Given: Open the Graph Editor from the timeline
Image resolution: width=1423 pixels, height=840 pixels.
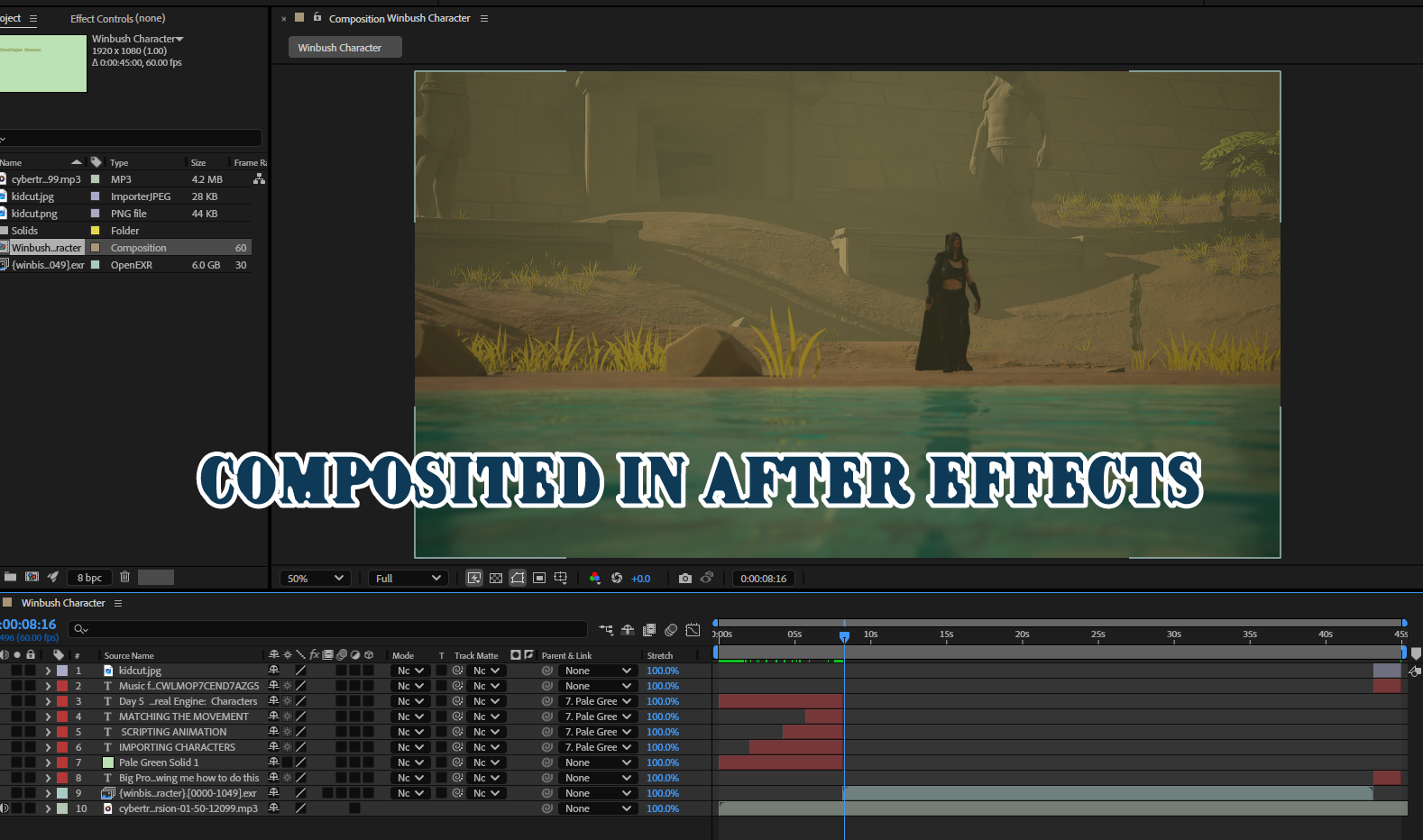Looking at the screenshot, I should click(693, 629).
